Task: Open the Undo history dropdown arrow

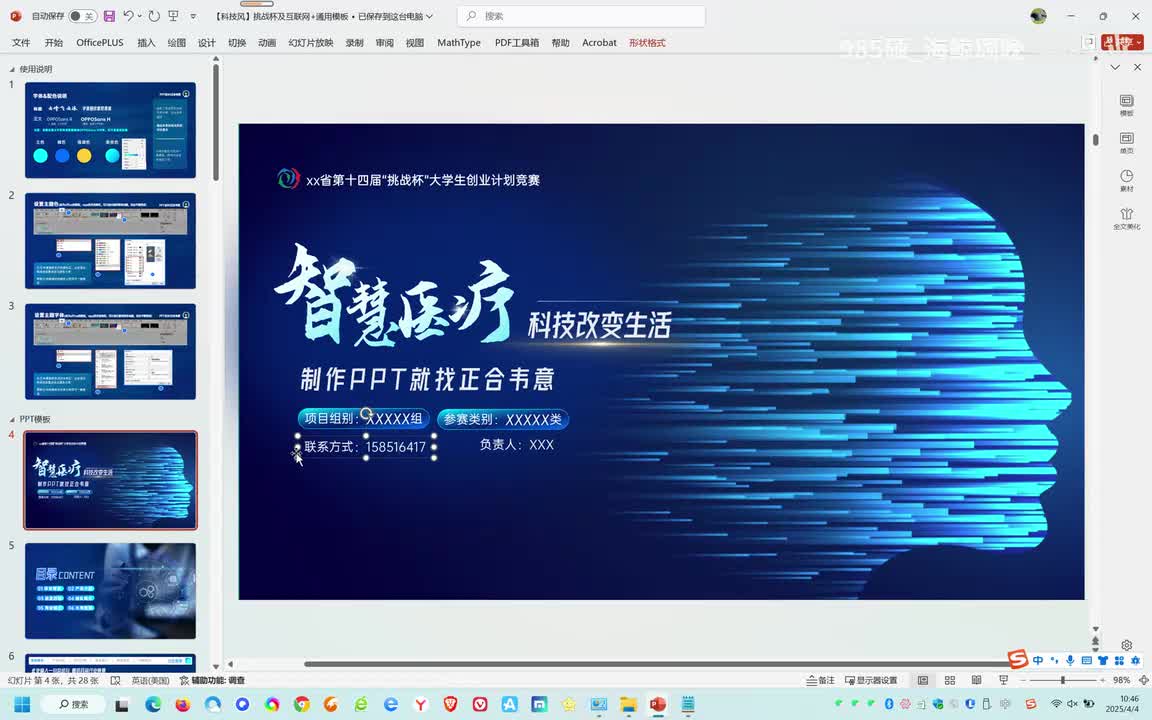Action: point(140,16)
